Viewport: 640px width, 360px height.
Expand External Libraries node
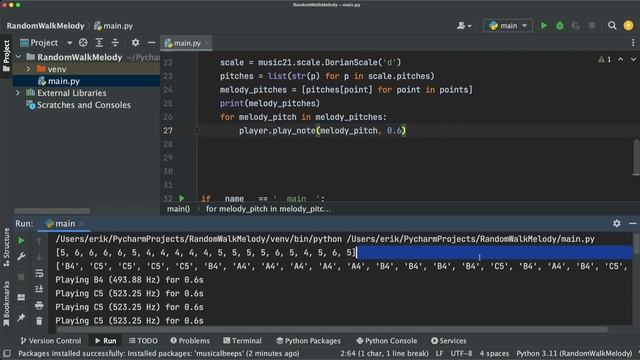click(x=18, y=93)
